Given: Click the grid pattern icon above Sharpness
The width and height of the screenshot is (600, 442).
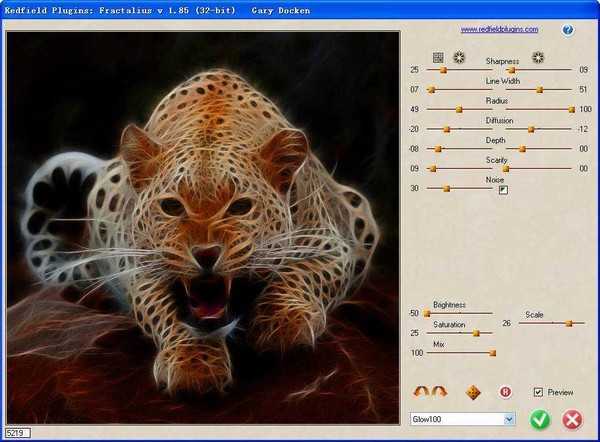Looking at the screenshot, I should click(x=437, y=57).
